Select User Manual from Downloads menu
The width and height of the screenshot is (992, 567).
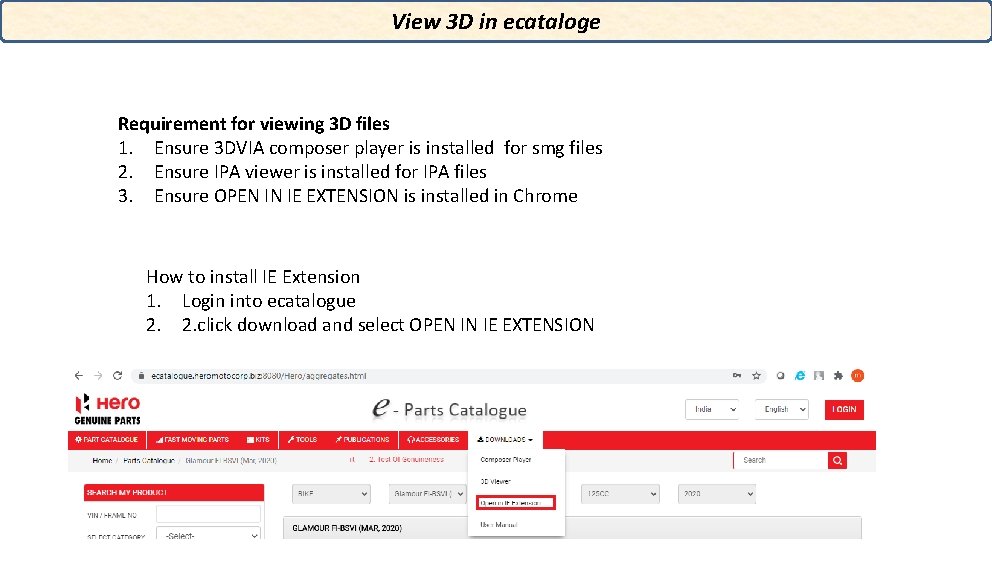click(499, 525)
